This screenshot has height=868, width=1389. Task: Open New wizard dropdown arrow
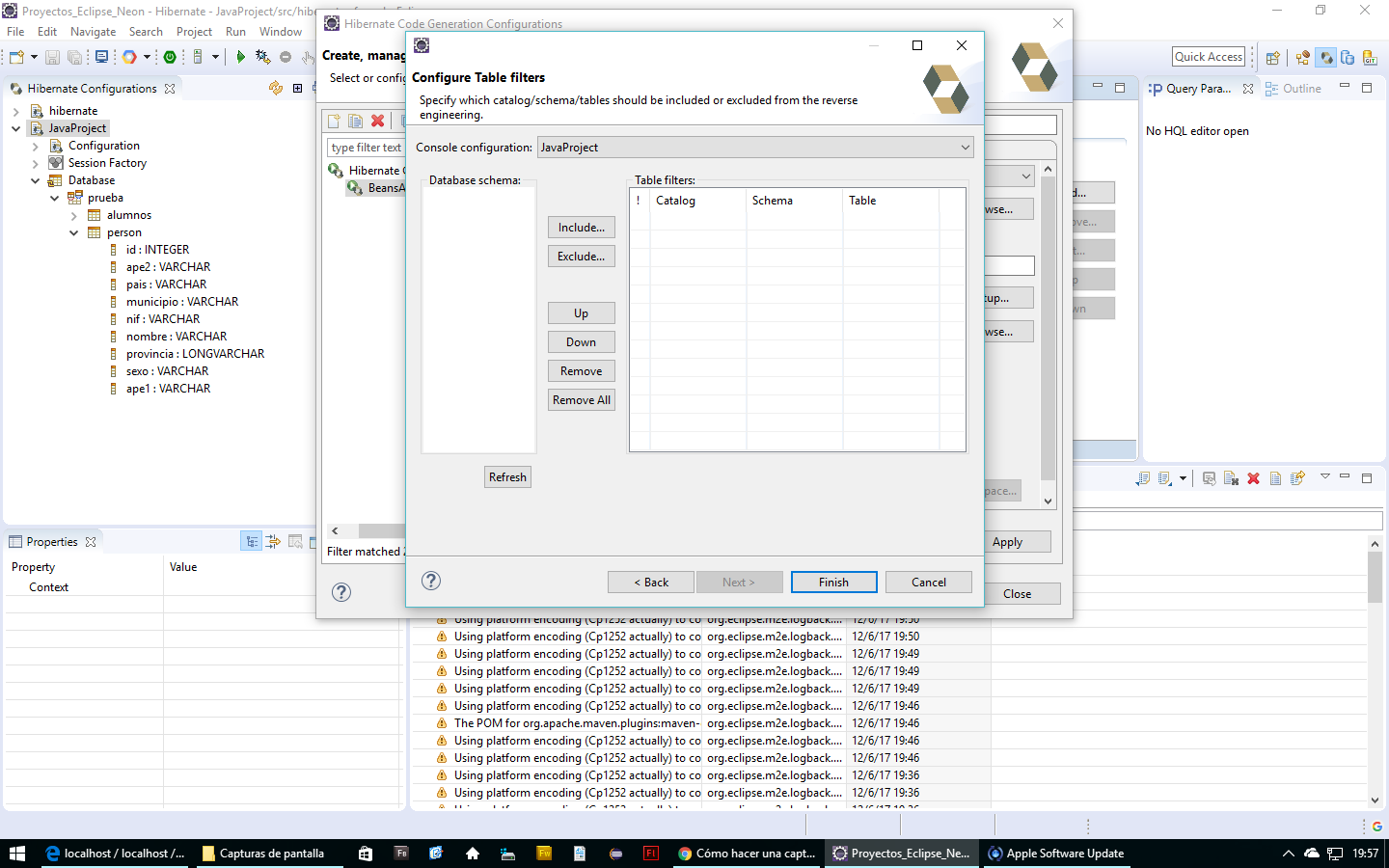point(34,57)
